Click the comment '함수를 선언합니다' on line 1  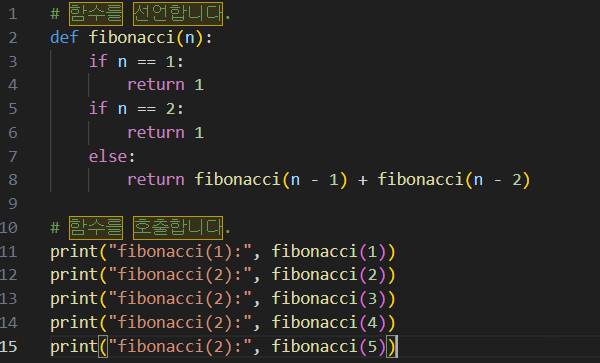146,14
